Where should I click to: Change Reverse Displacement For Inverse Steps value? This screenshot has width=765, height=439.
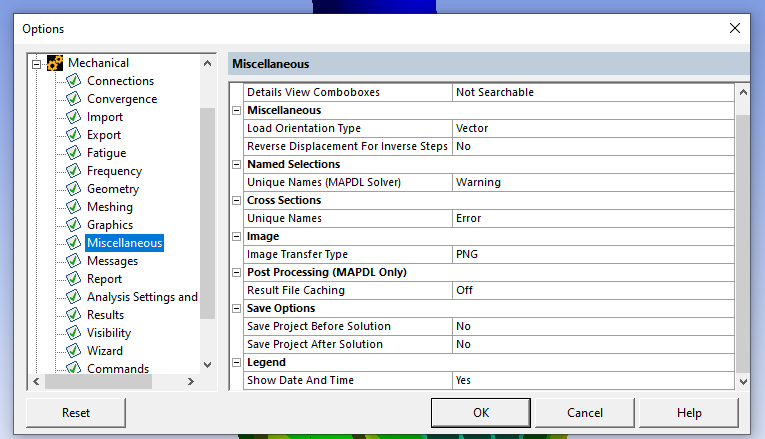[593, 146]
